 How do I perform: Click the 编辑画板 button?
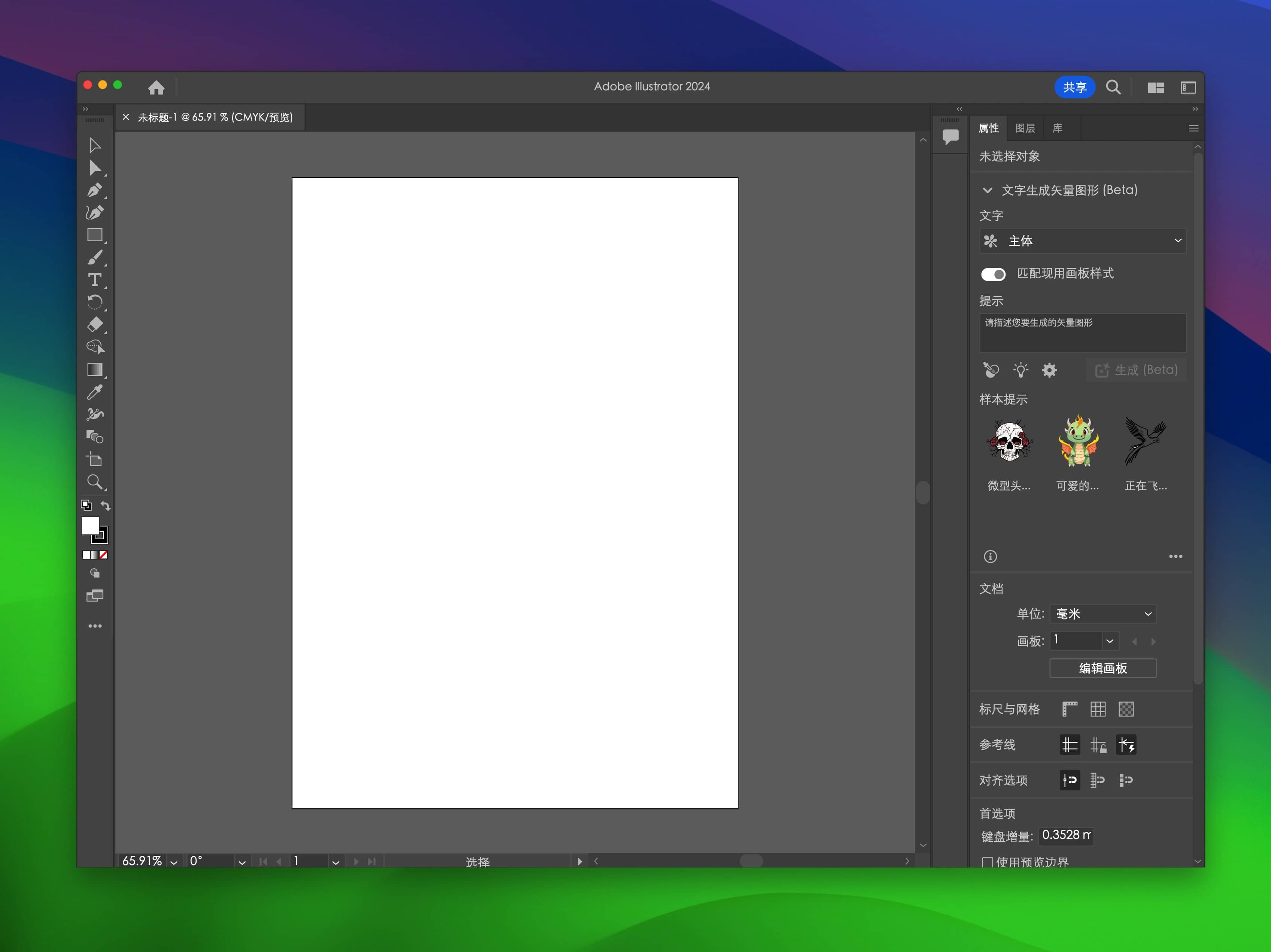coord(1102,668)
